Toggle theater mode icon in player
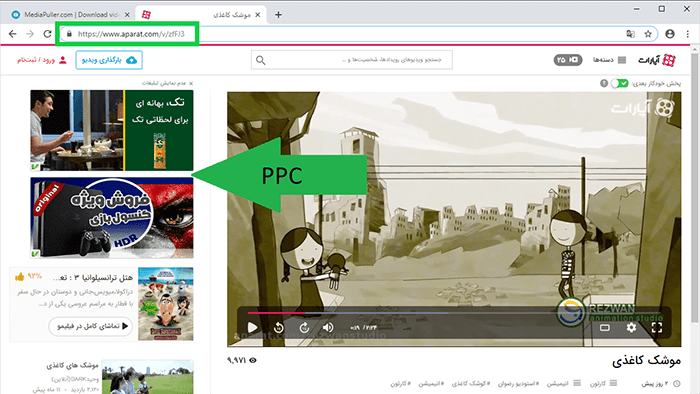Screen dimensions: 700x394 [x=604, y=328]
